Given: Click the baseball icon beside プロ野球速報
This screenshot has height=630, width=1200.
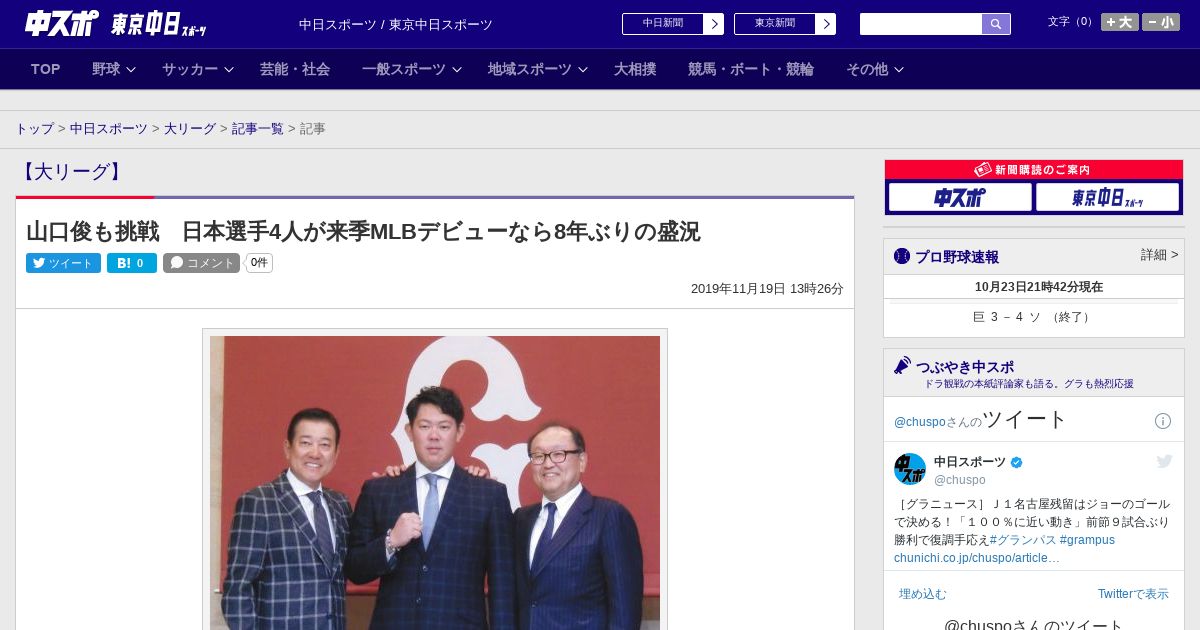Looking at the screenshot, I should [x=902, y=256].
